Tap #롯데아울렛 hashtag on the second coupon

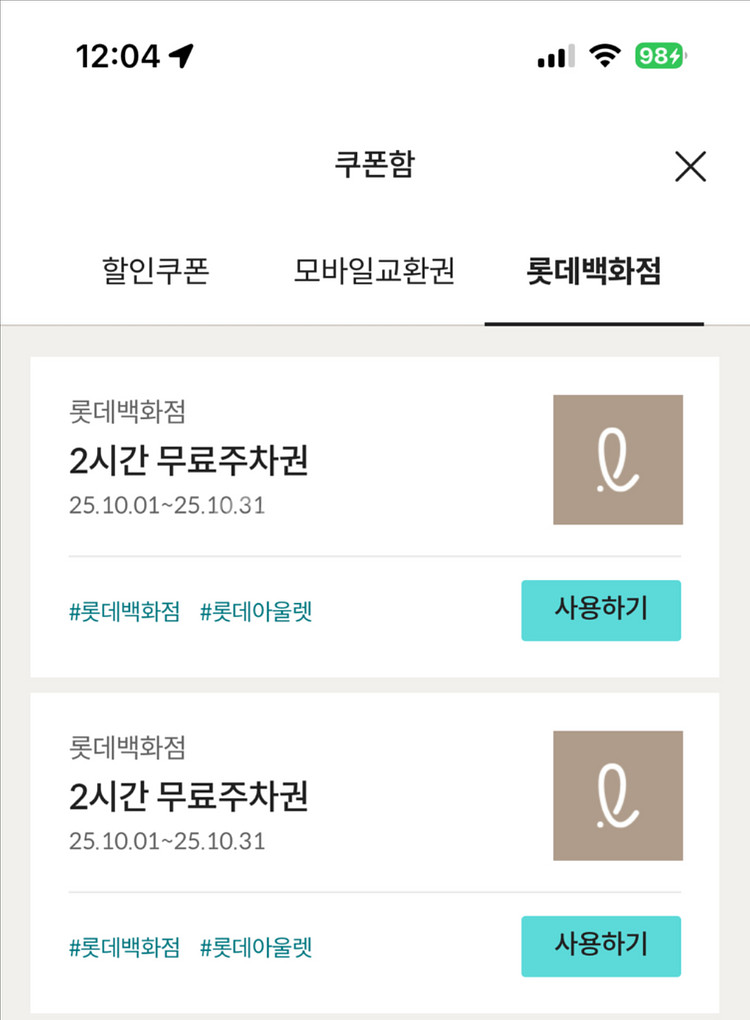[x=256, y=948]
